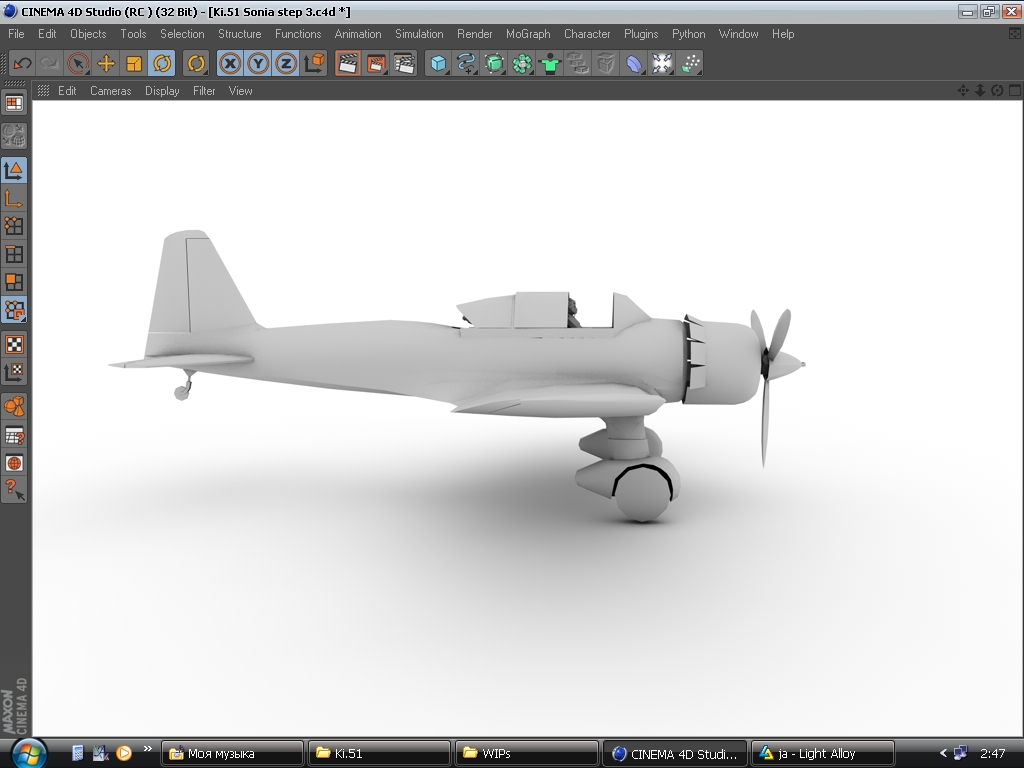Open viewport Display dropdown menu
Image resolution: width=1024 pixels, height=768 pixels.
pyautogui.click(x=162, y=91)
